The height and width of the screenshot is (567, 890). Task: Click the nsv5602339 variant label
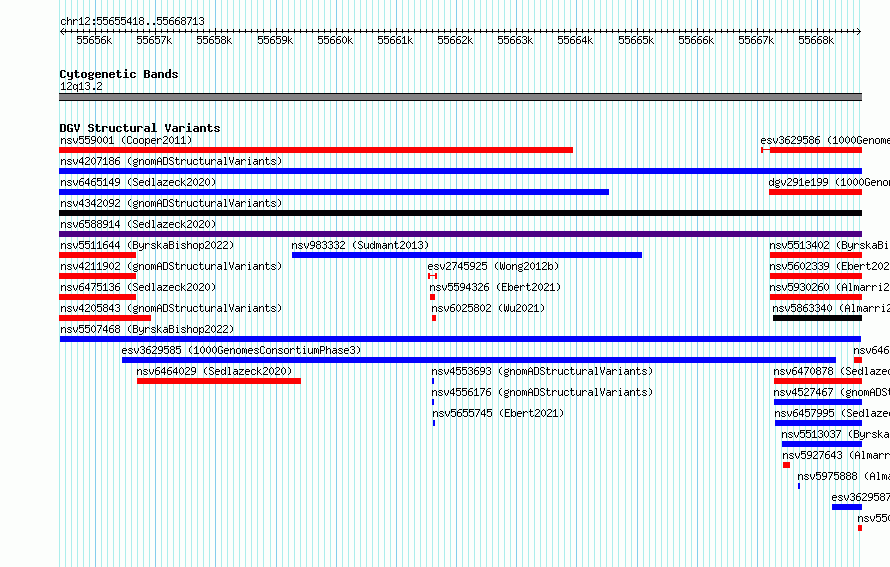coord(830,267)
